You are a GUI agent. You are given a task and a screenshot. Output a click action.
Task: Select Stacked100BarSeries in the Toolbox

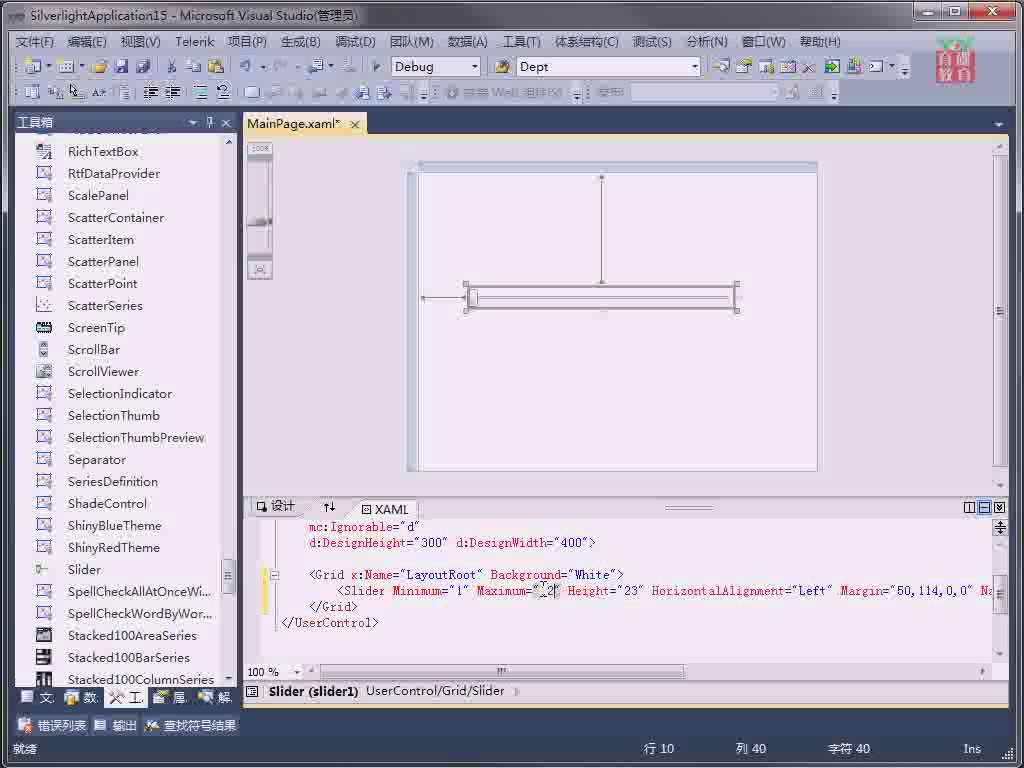pyautogui.click(x=129, y=658)
